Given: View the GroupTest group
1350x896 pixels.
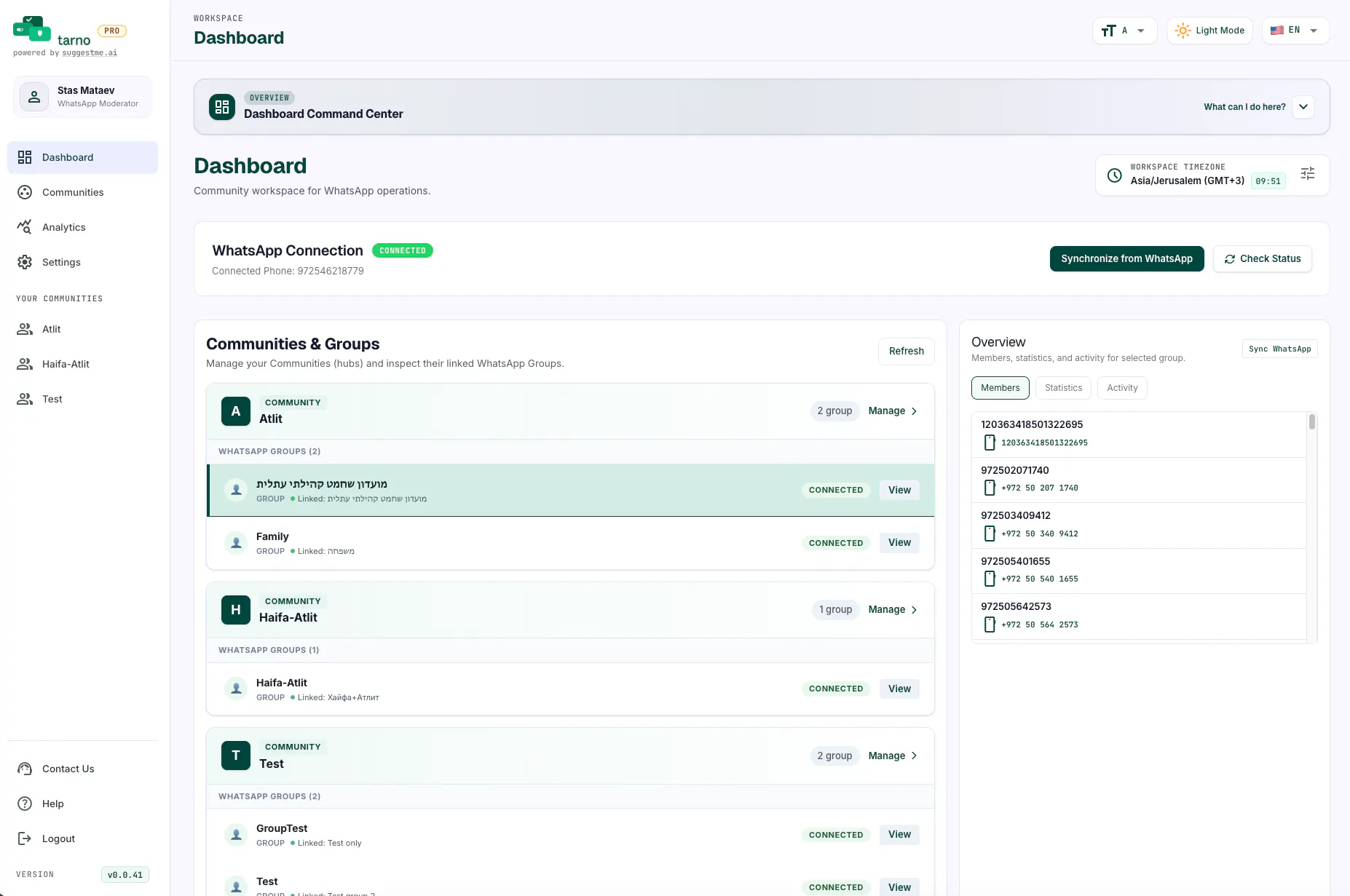Looking at the screenshot, I should 899,835.
